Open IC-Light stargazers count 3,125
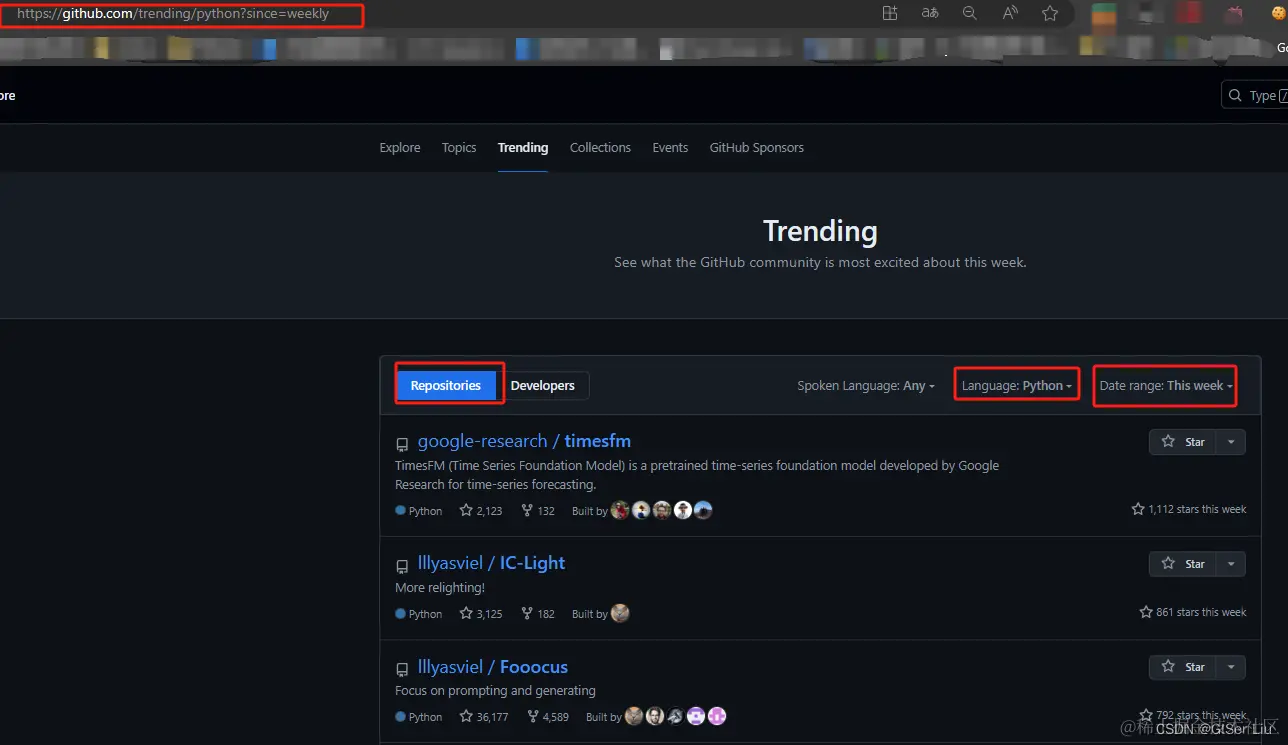The width and height of the screenshot is (1288, 745). coord(481,613)
